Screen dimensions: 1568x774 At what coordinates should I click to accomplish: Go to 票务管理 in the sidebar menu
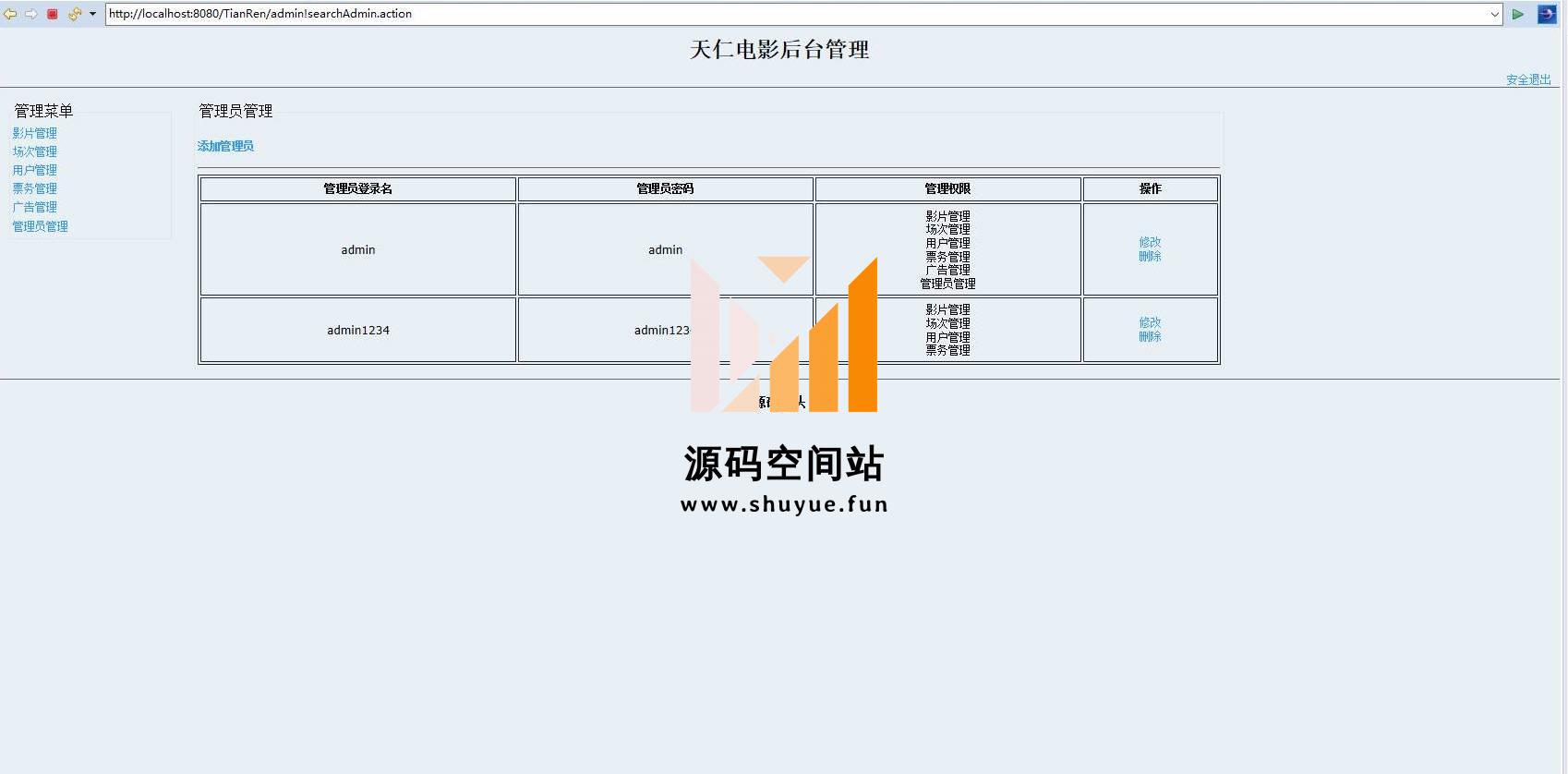pyautogui.click(x=35, y=188)
